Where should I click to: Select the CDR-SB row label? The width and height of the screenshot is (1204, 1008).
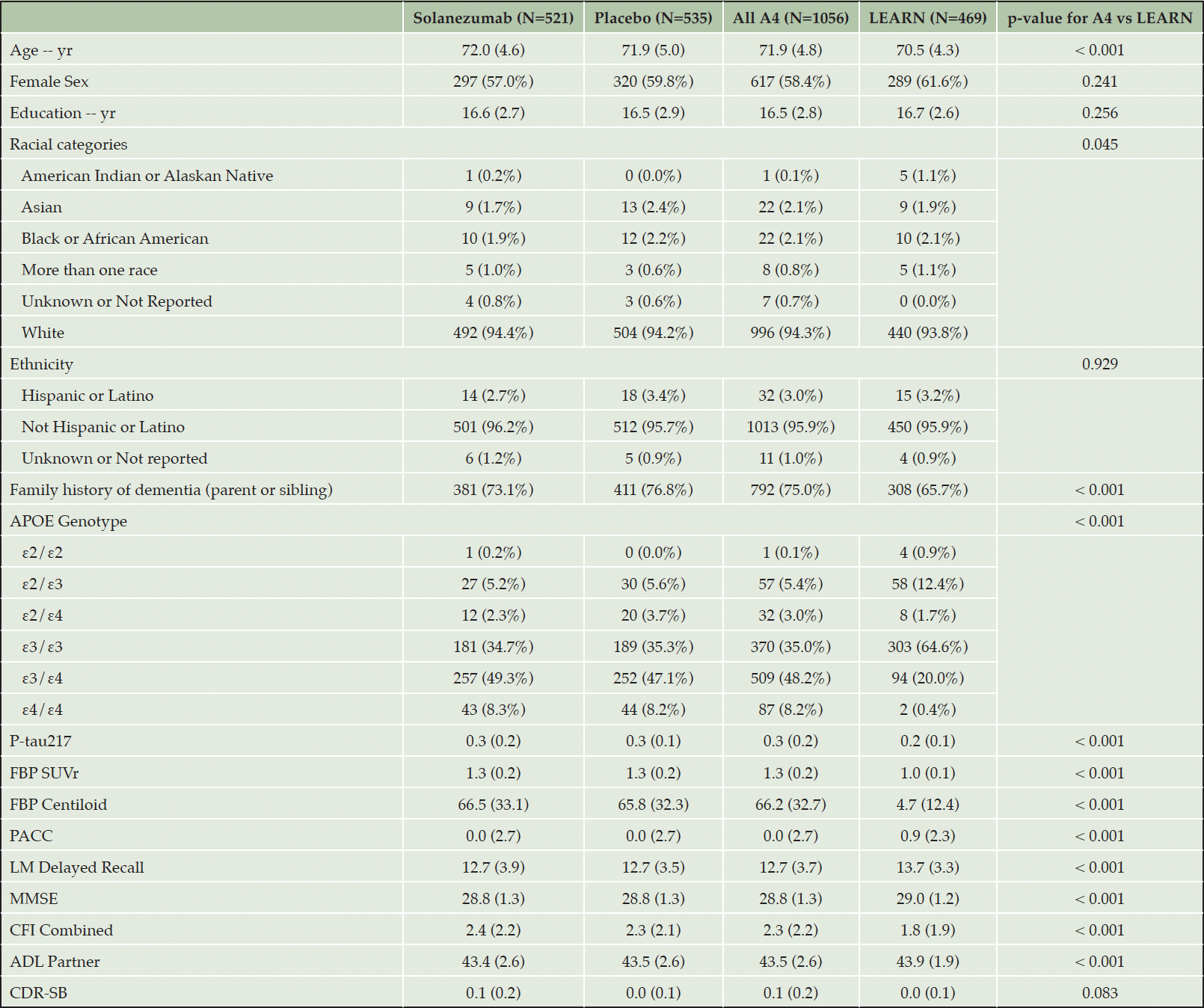click(x=39, y=993)
